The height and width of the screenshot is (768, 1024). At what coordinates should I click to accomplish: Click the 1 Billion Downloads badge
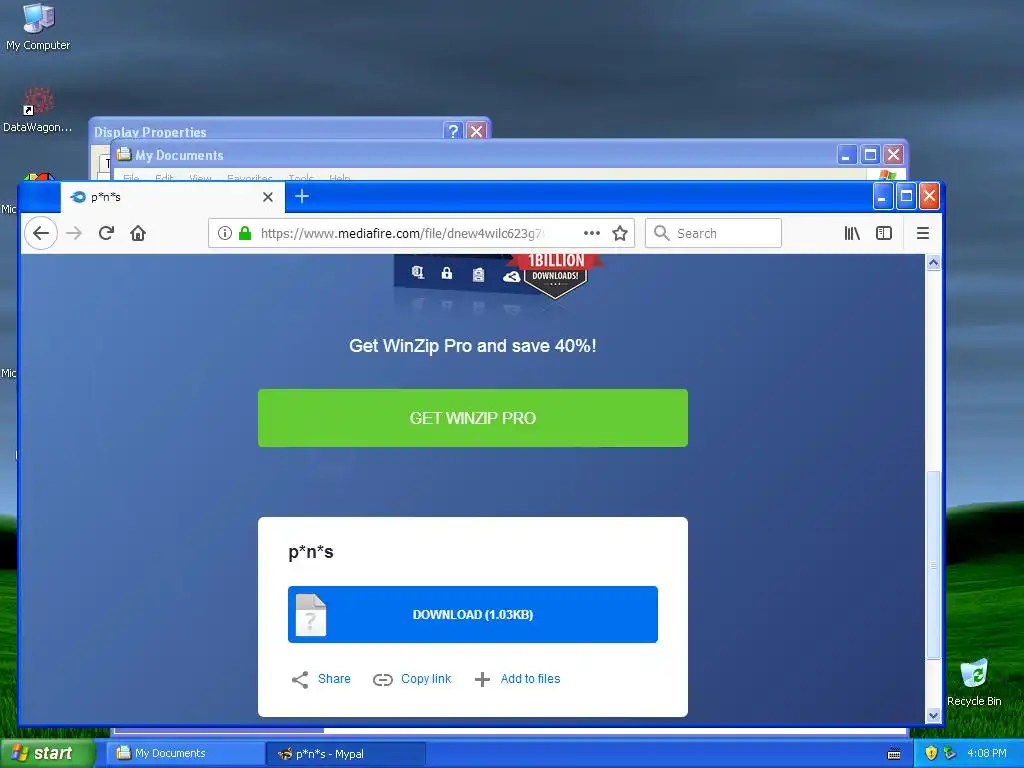pos(555,276)
